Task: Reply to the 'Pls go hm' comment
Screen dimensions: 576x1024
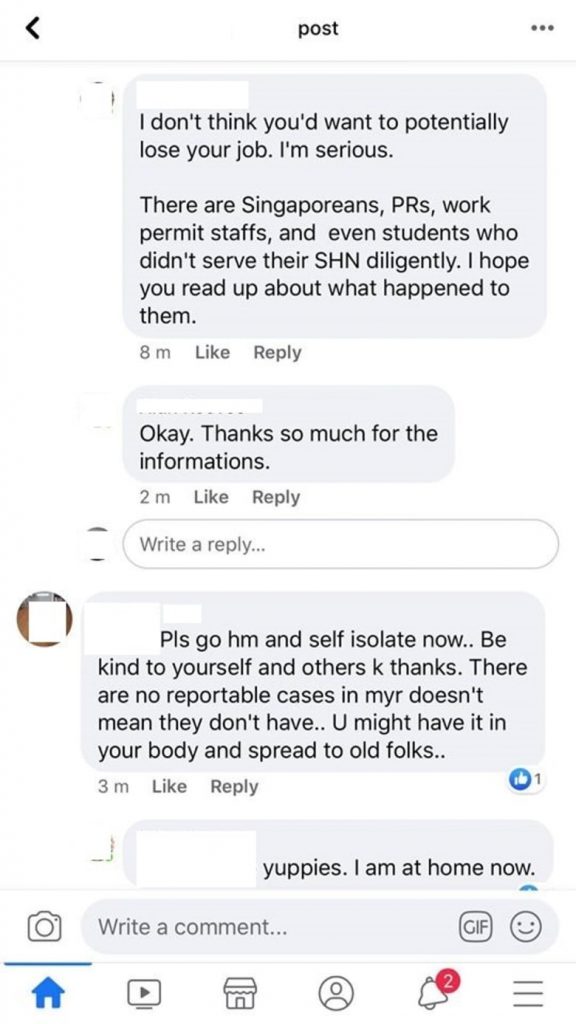Action: tap(234, 786)
